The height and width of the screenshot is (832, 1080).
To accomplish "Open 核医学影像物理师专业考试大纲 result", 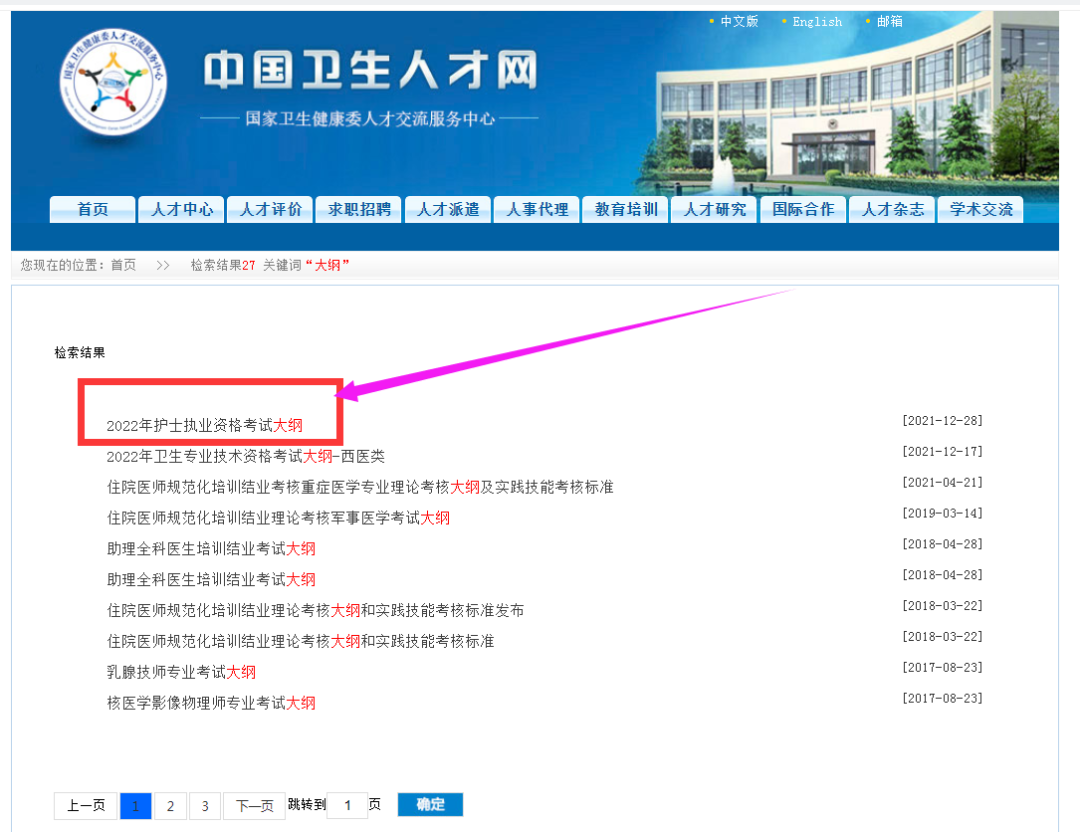I will tap(211, 703).
